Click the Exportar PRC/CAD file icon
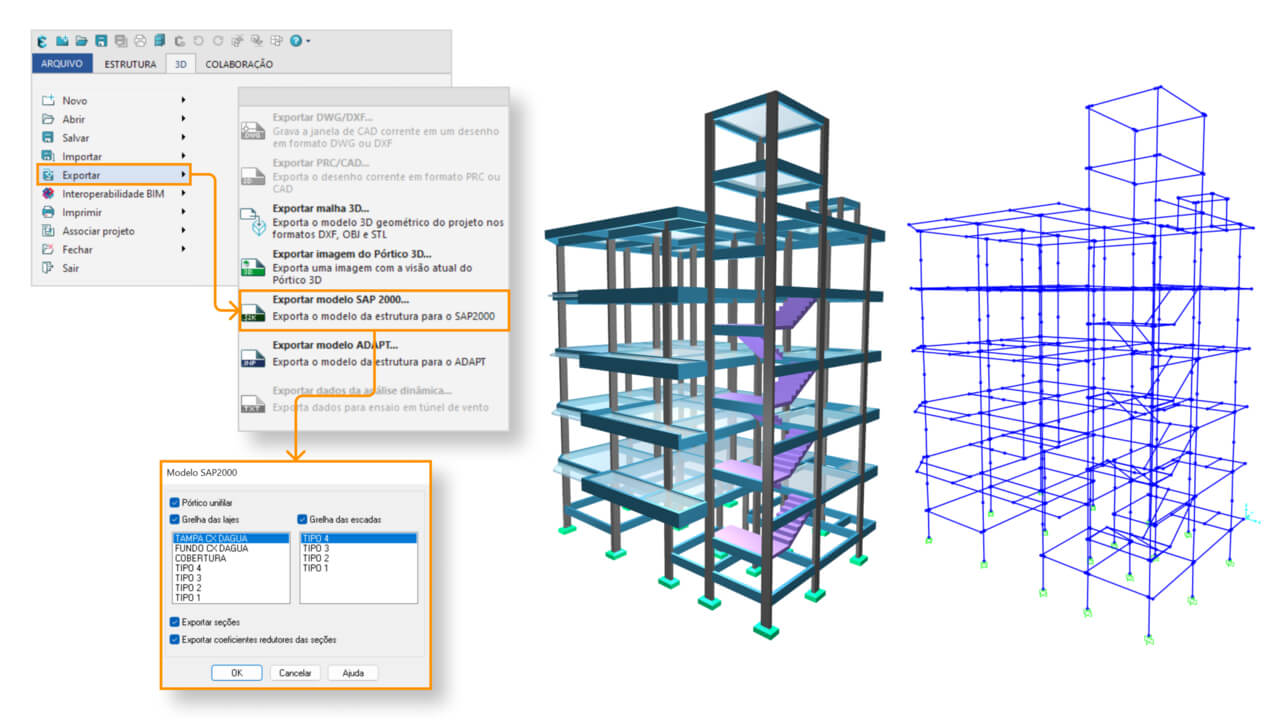 coord(254,176)
